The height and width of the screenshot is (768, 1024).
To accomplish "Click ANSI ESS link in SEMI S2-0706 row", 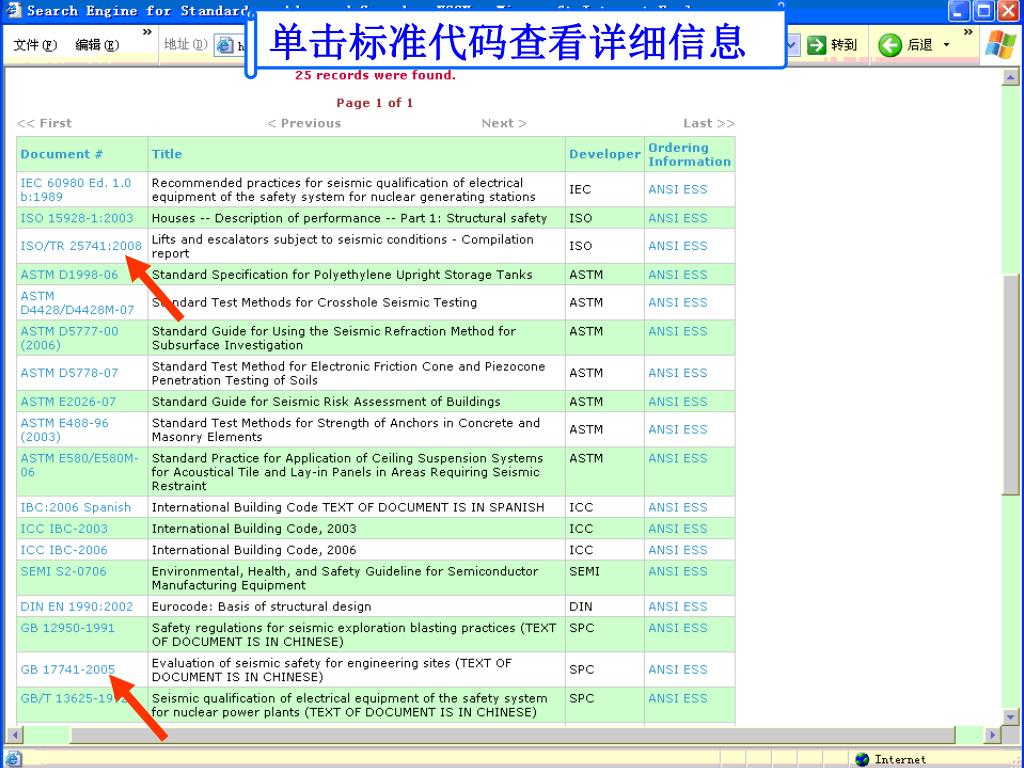I will pyautogui.click(x=678, y=571).
